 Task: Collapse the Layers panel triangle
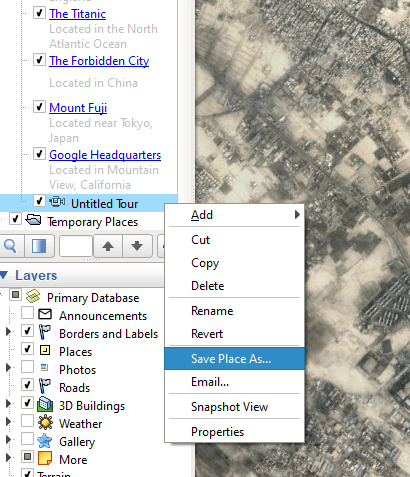coord(4,275)
